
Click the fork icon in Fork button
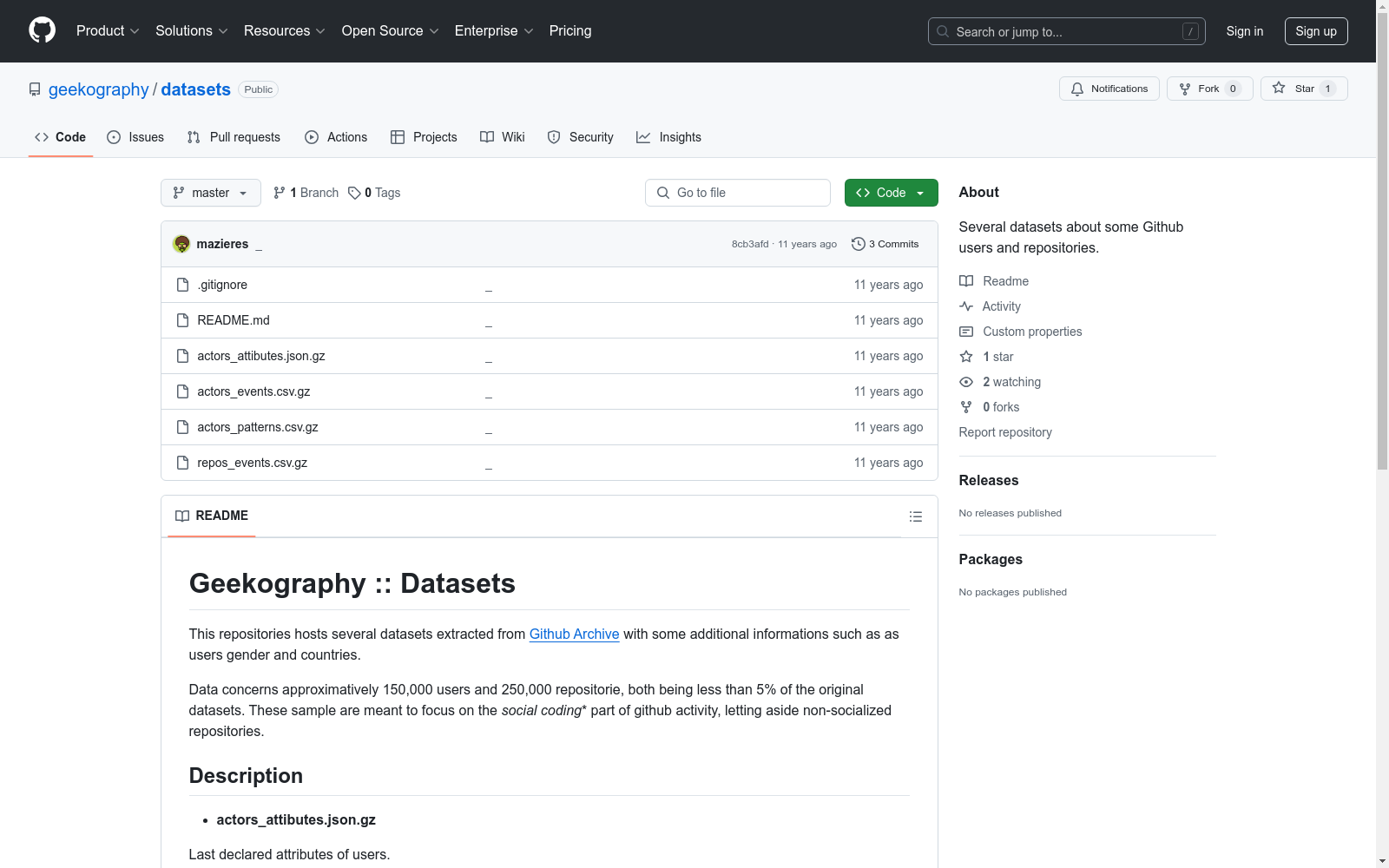(x=1185, y=89)
